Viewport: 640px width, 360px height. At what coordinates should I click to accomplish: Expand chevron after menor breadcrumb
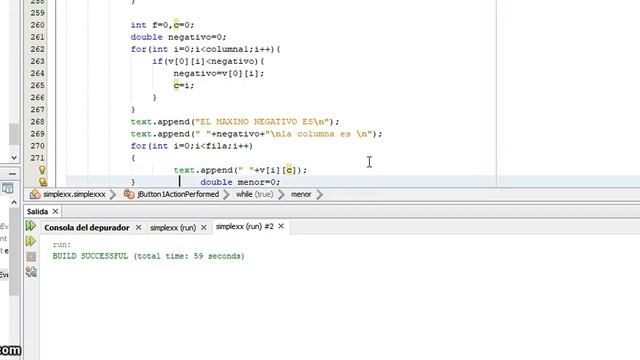click(x=319, y=194)
